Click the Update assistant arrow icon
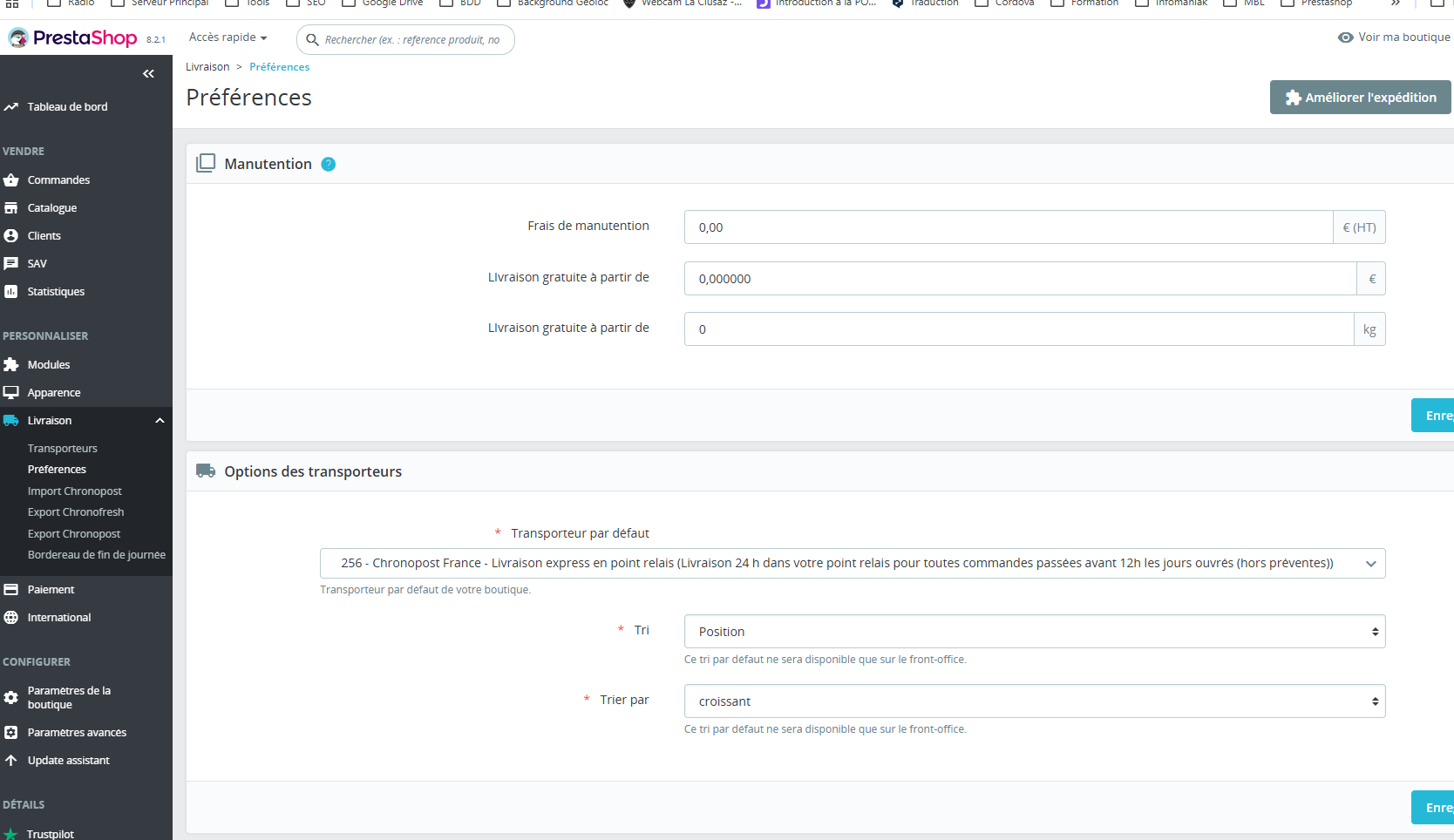1454x840 pixels. click(x=10, y=761)
